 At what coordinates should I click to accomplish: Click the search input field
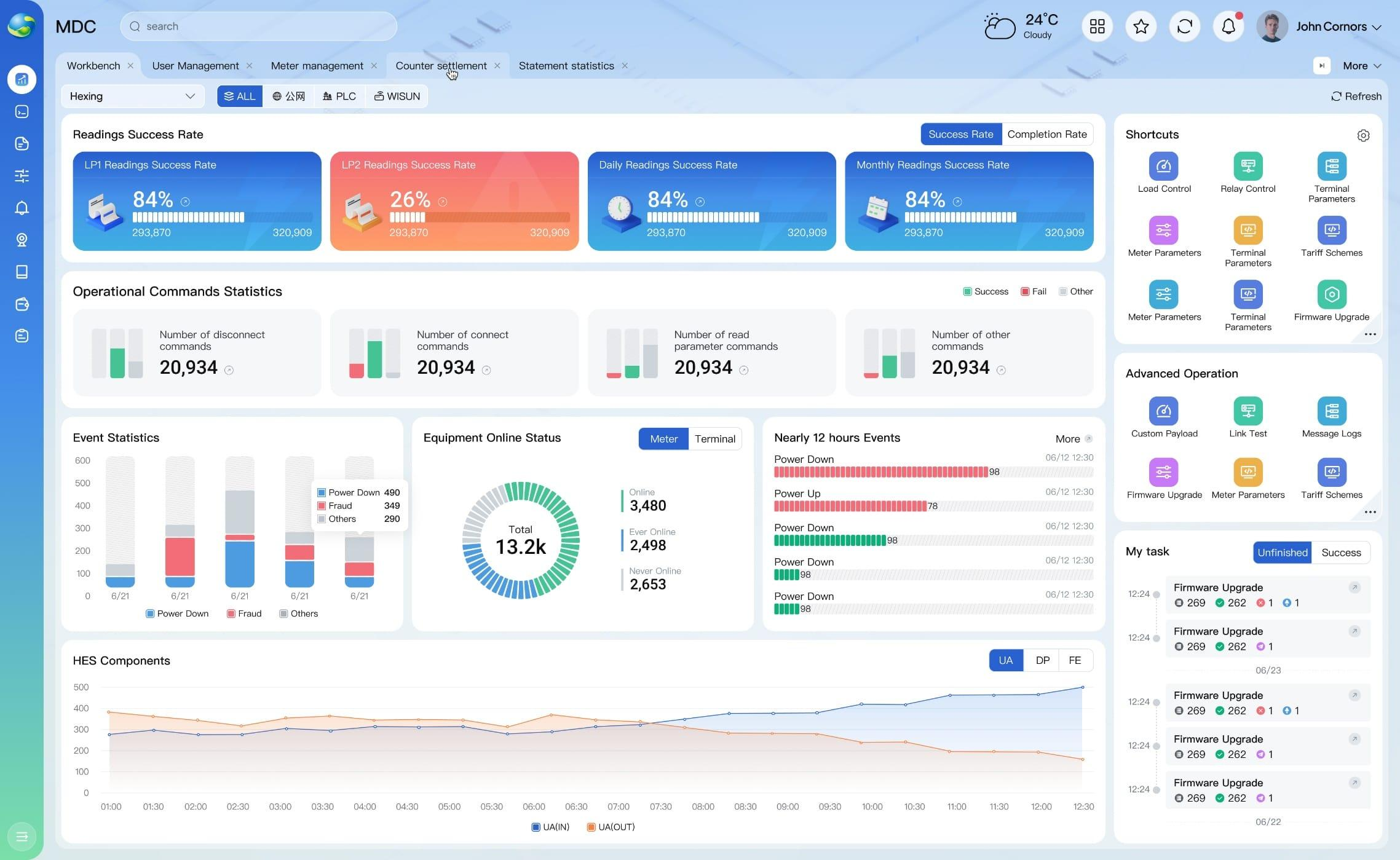point(258,26)
